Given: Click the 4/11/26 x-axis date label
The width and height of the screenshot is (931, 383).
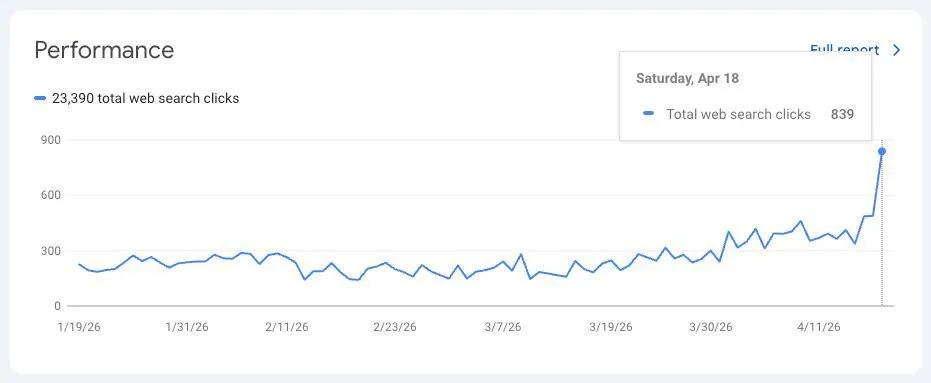Looking at the screenshot, I should coord(819,327).
